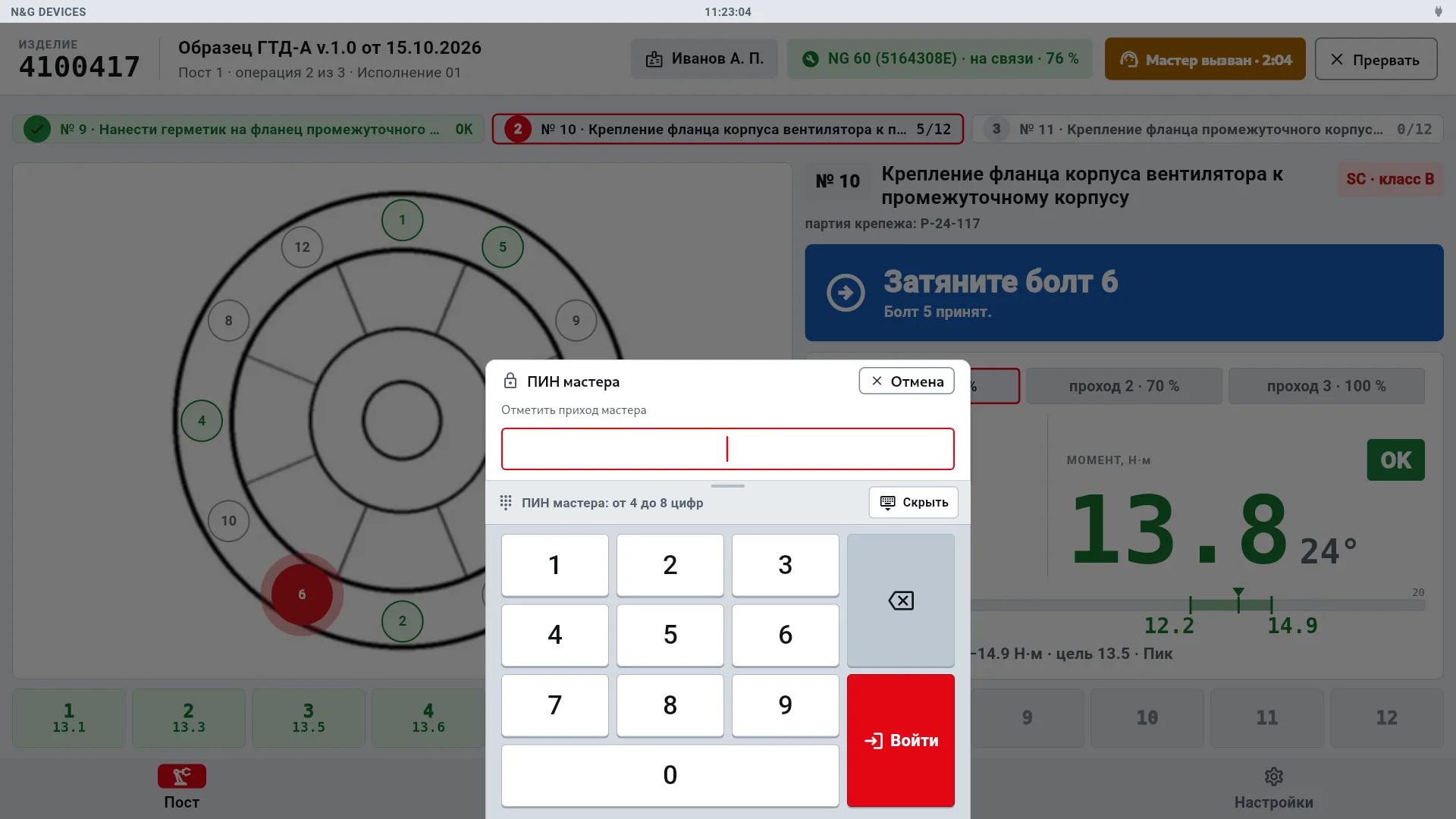Viewport: 1456px width, 819px height.
Task: Tap digit 0 on the keypad
Action: 670,775
